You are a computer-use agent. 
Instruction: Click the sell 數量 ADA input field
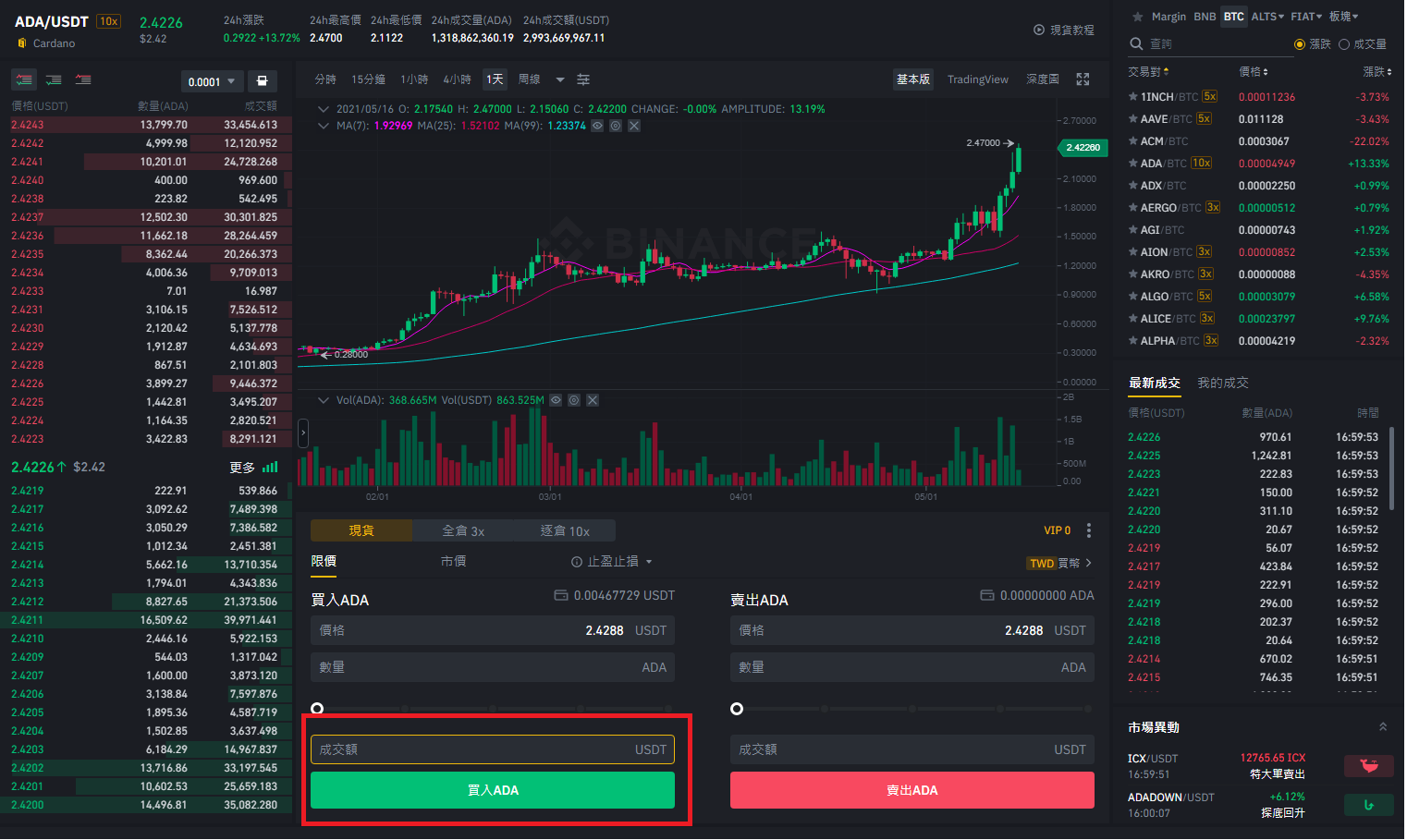point(912,667)
